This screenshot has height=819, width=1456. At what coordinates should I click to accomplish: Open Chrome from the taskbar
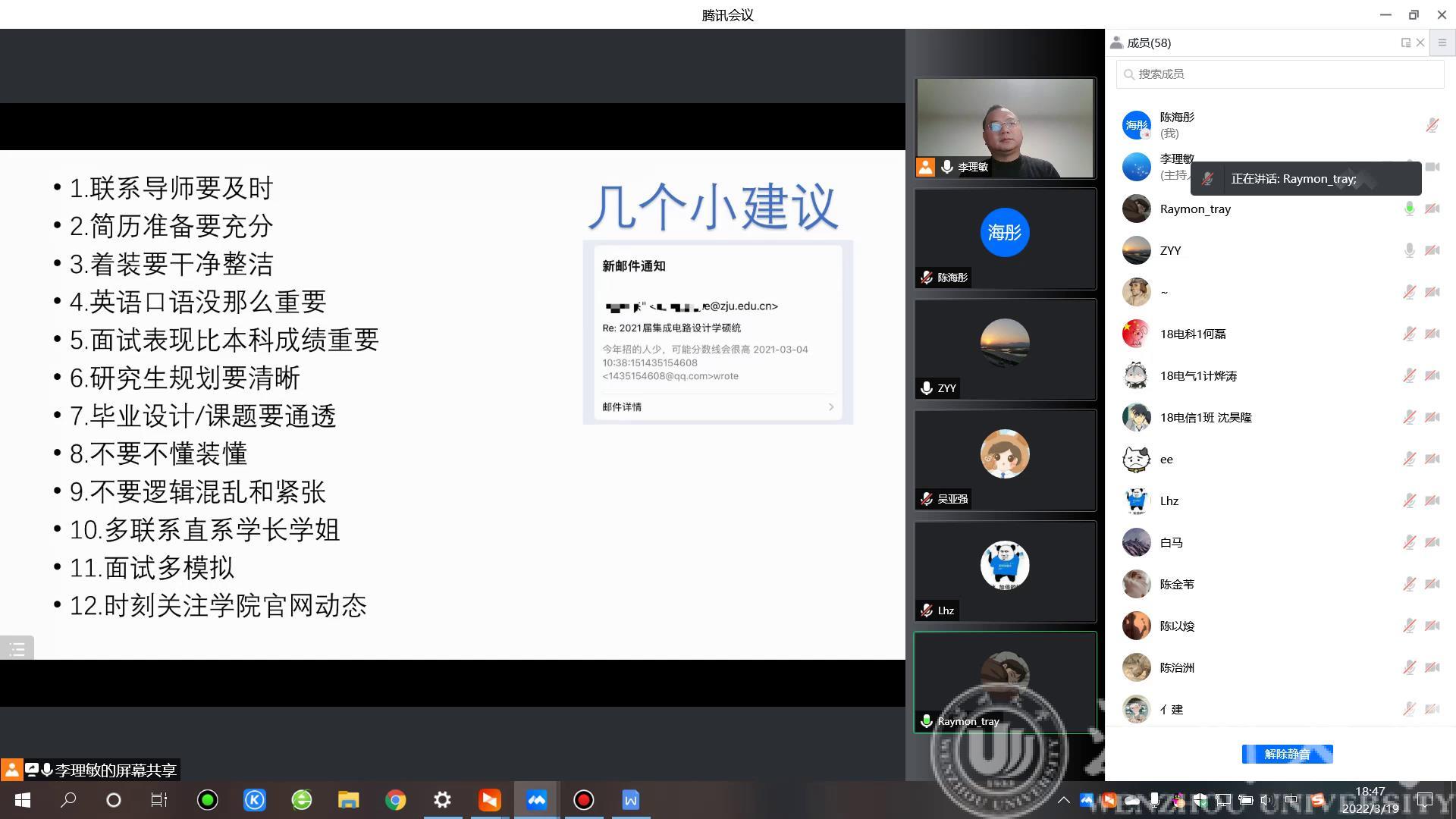click(395, 800)
